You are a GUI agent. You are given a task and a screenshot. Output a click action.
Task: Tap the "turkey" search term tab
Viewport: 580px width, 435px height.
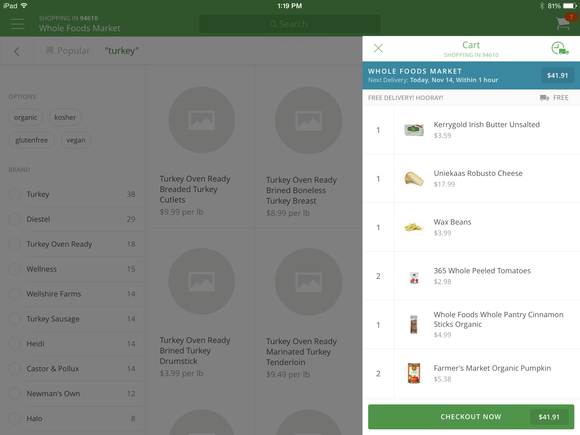click(122, 51)
